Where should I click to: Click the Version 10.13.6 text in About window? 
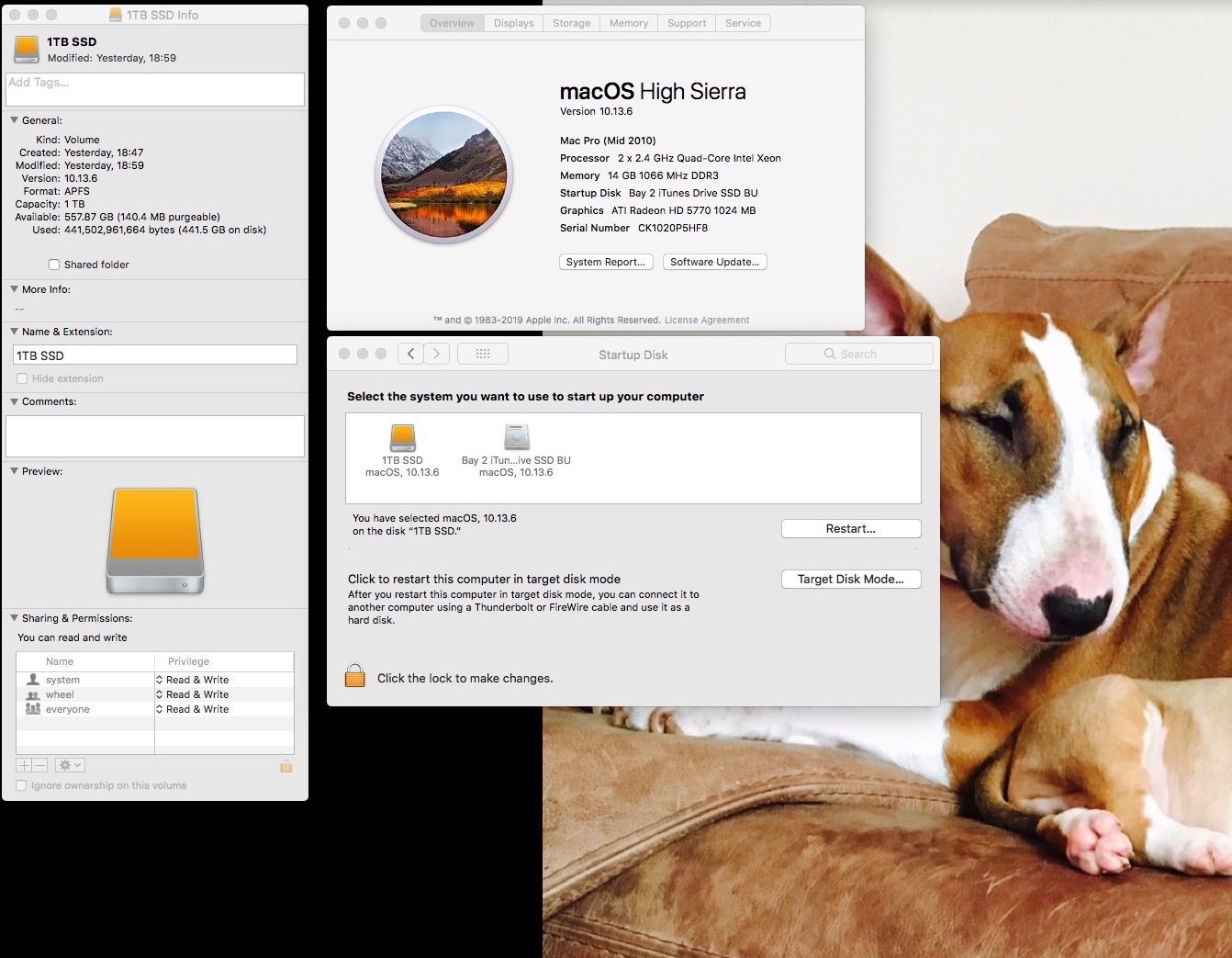596,111
